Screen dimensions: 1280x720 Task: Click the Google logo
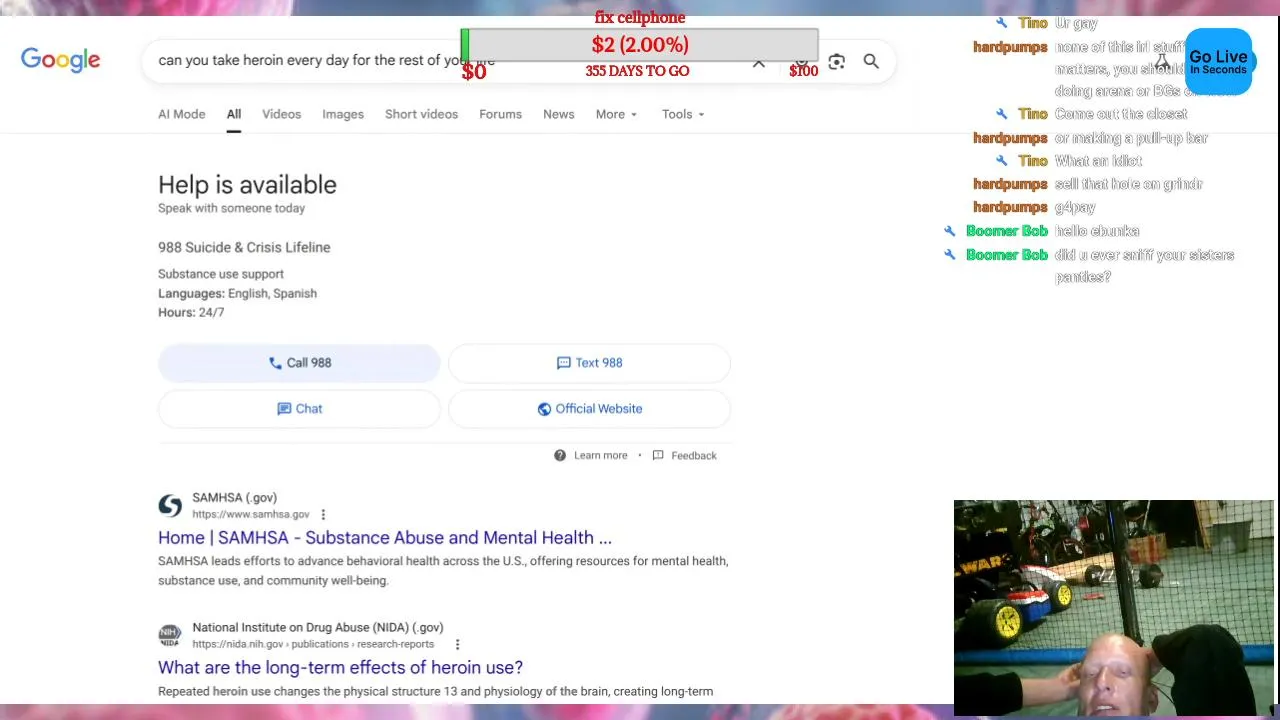pyautogui.click(x=60, y=60)
